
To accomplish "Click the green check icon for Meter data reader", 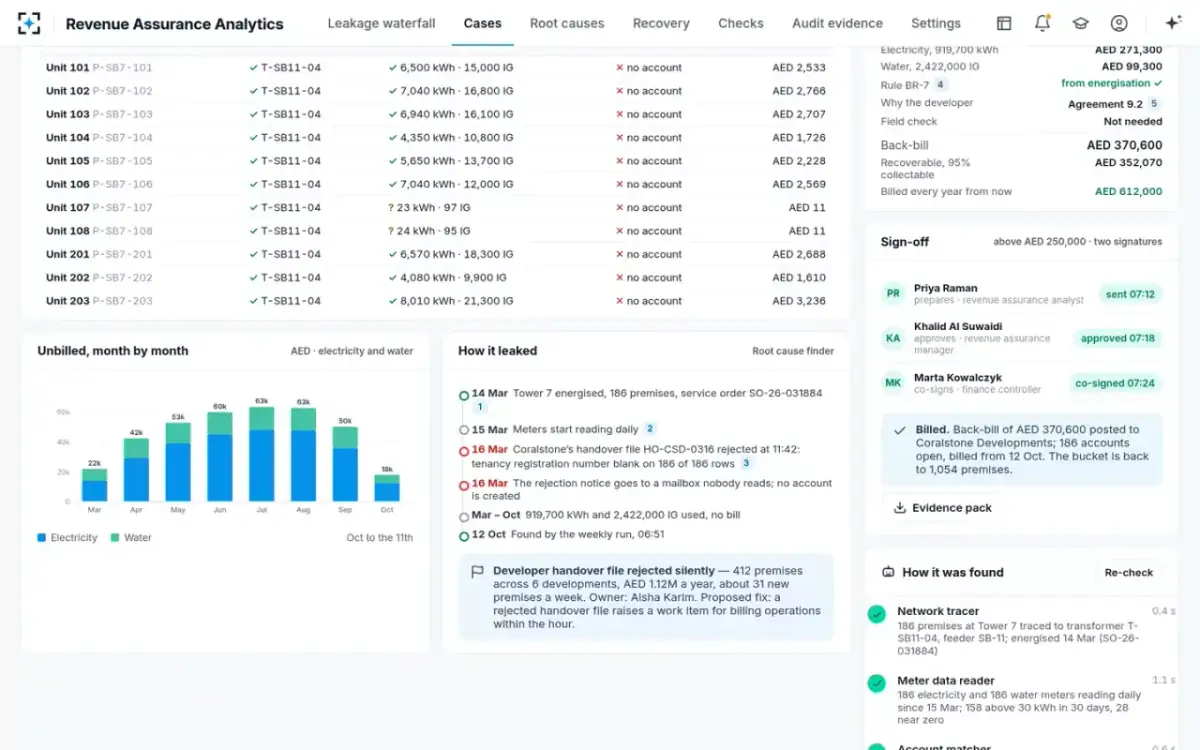I will click(877, 684).
